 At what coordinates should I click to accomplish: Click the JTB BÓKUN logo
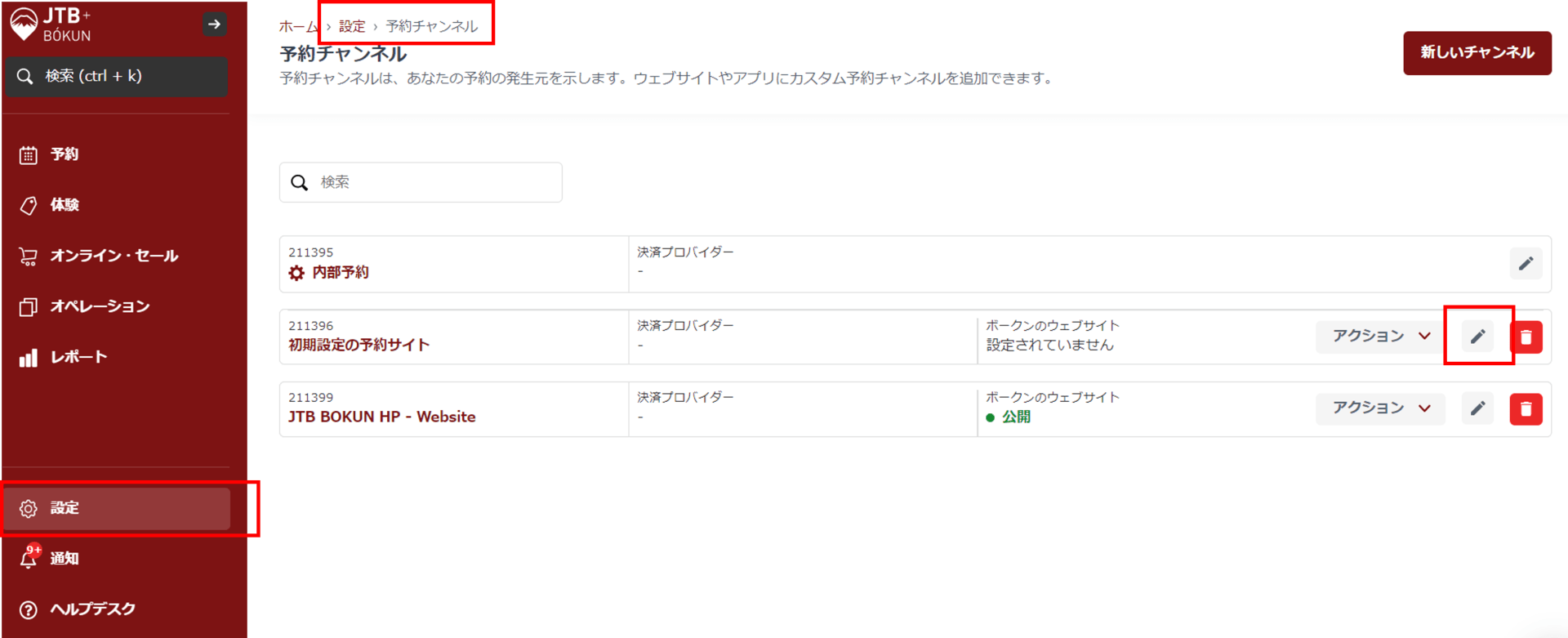51,25
